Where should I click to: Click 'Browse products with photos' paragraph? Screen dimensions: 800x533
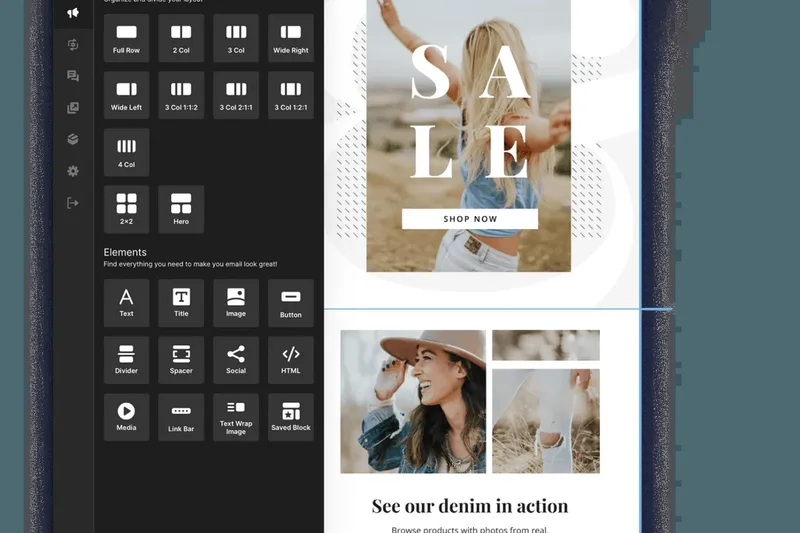pos(470,529)
